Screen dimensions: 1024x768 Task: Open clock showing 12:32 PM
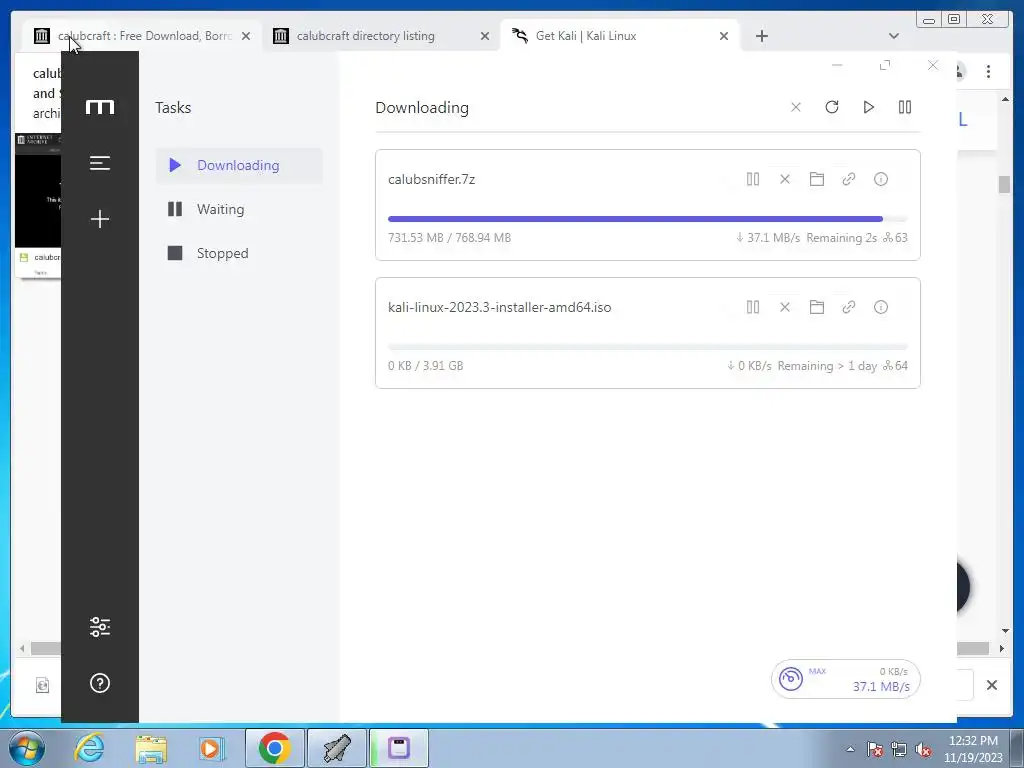pyautogui.click(x=973, y=749)
